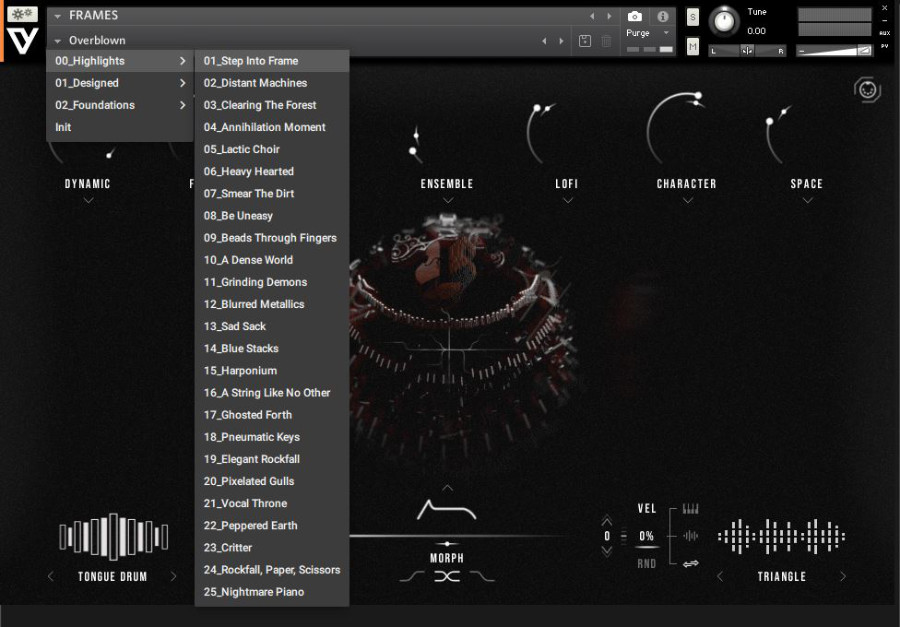The width and height of the screenshot is (900, 627).
Task: Select the Init preset entry
Action: (x=64, y=127)
